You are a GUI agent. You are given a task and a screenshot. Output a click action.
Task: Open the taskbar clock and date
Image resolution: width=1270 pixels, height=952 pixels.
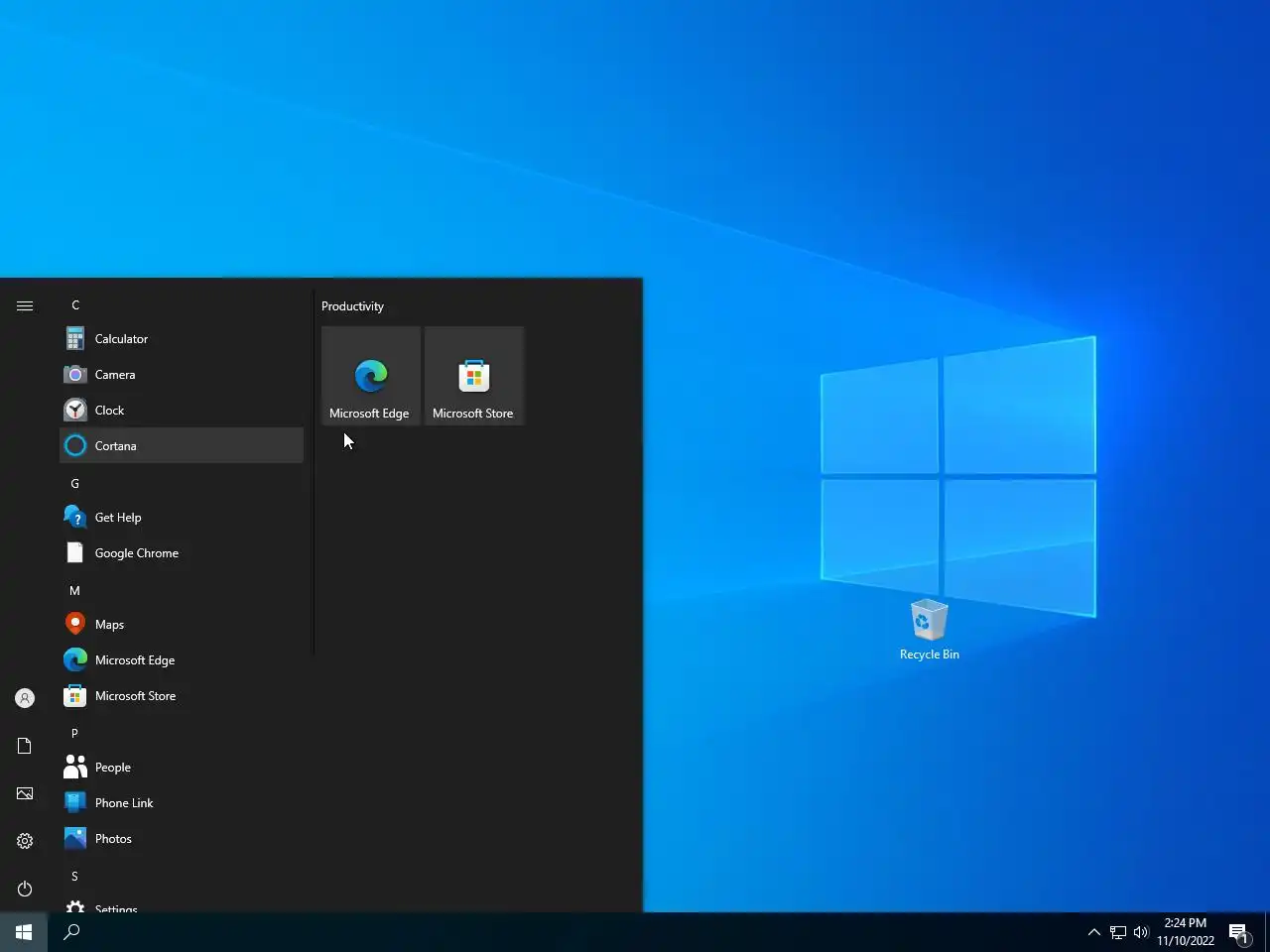point(1186,932)
